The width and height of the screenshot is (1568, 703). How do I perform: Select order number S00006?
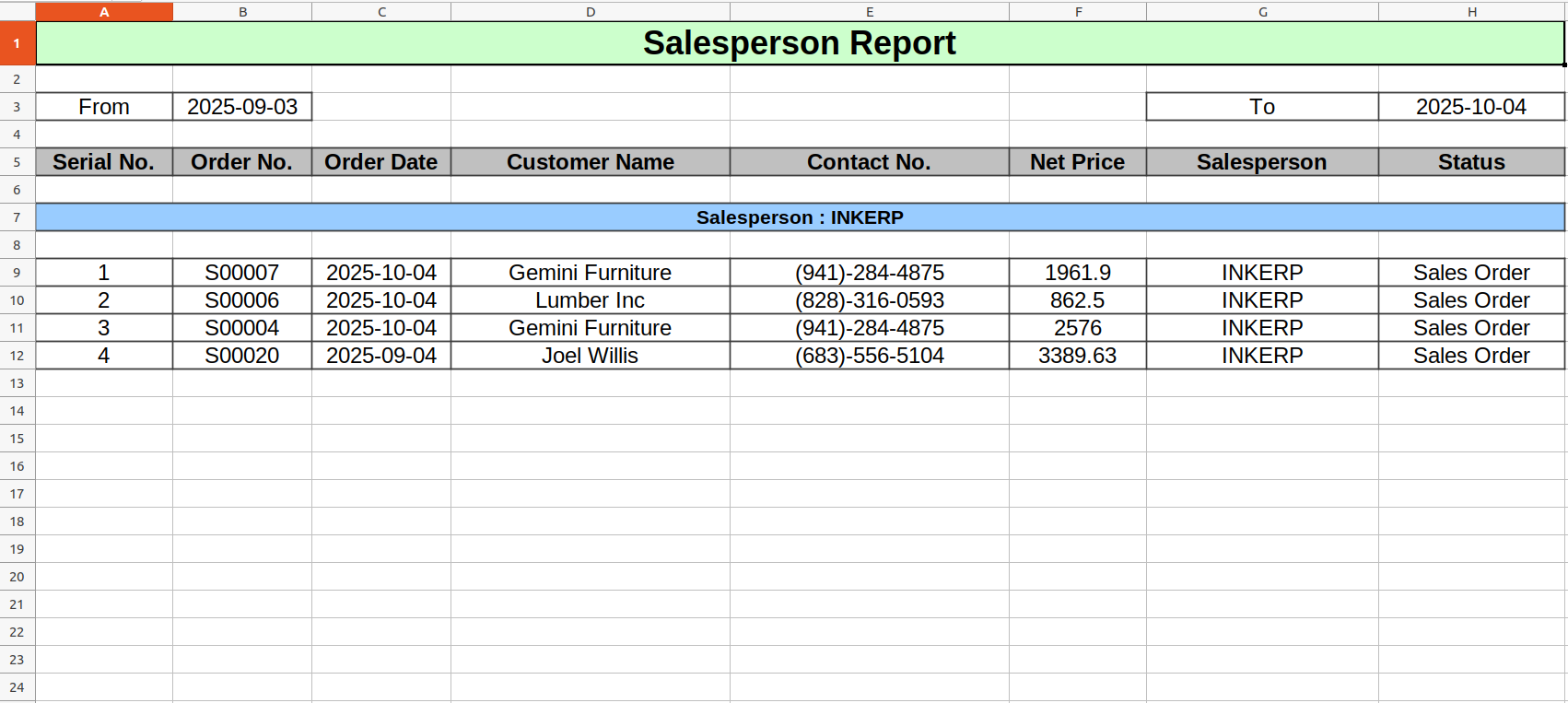[242, 300]
